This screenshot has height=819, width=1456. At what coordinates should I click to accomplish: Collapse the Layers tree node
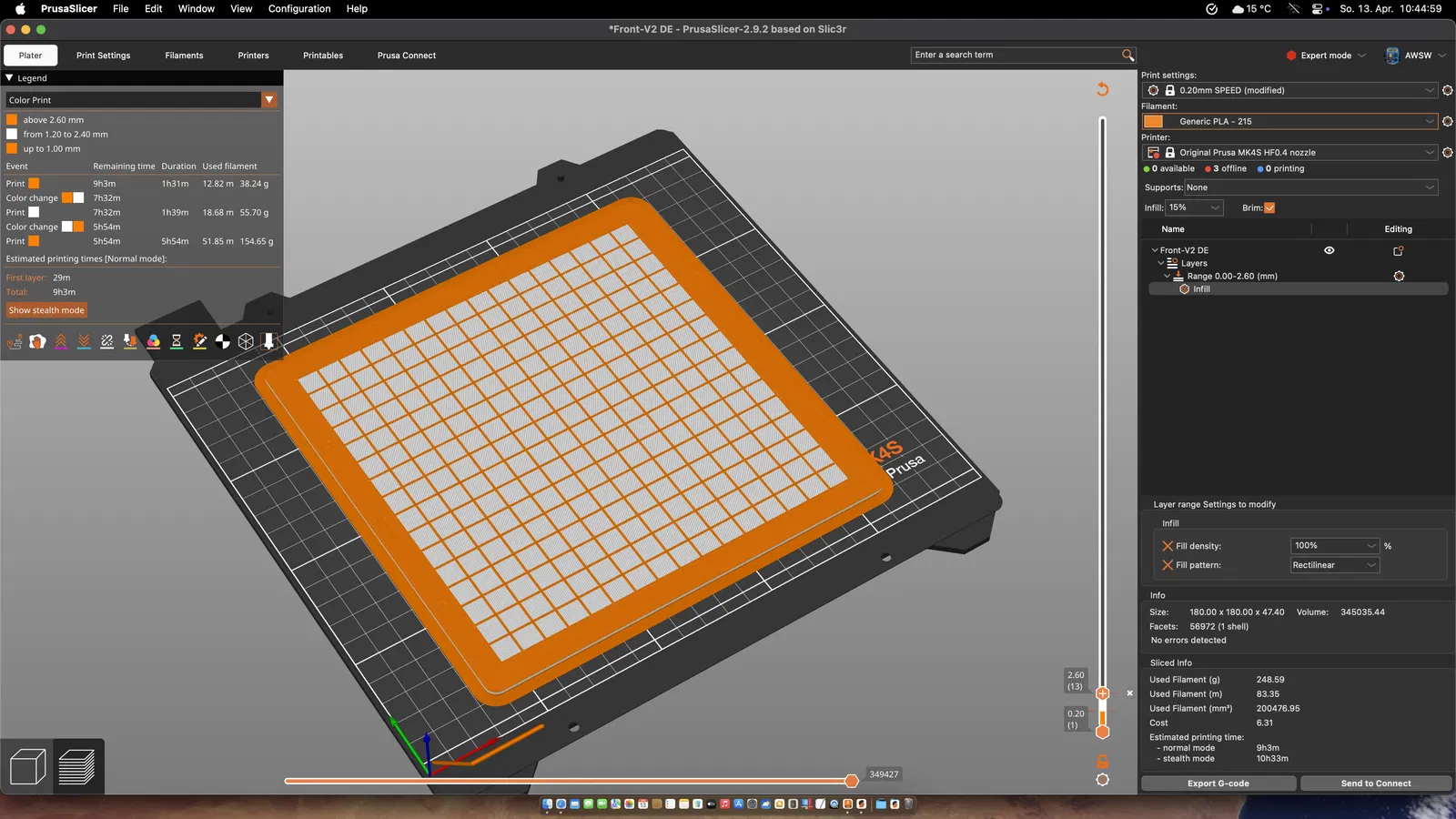click(1161, 263)
